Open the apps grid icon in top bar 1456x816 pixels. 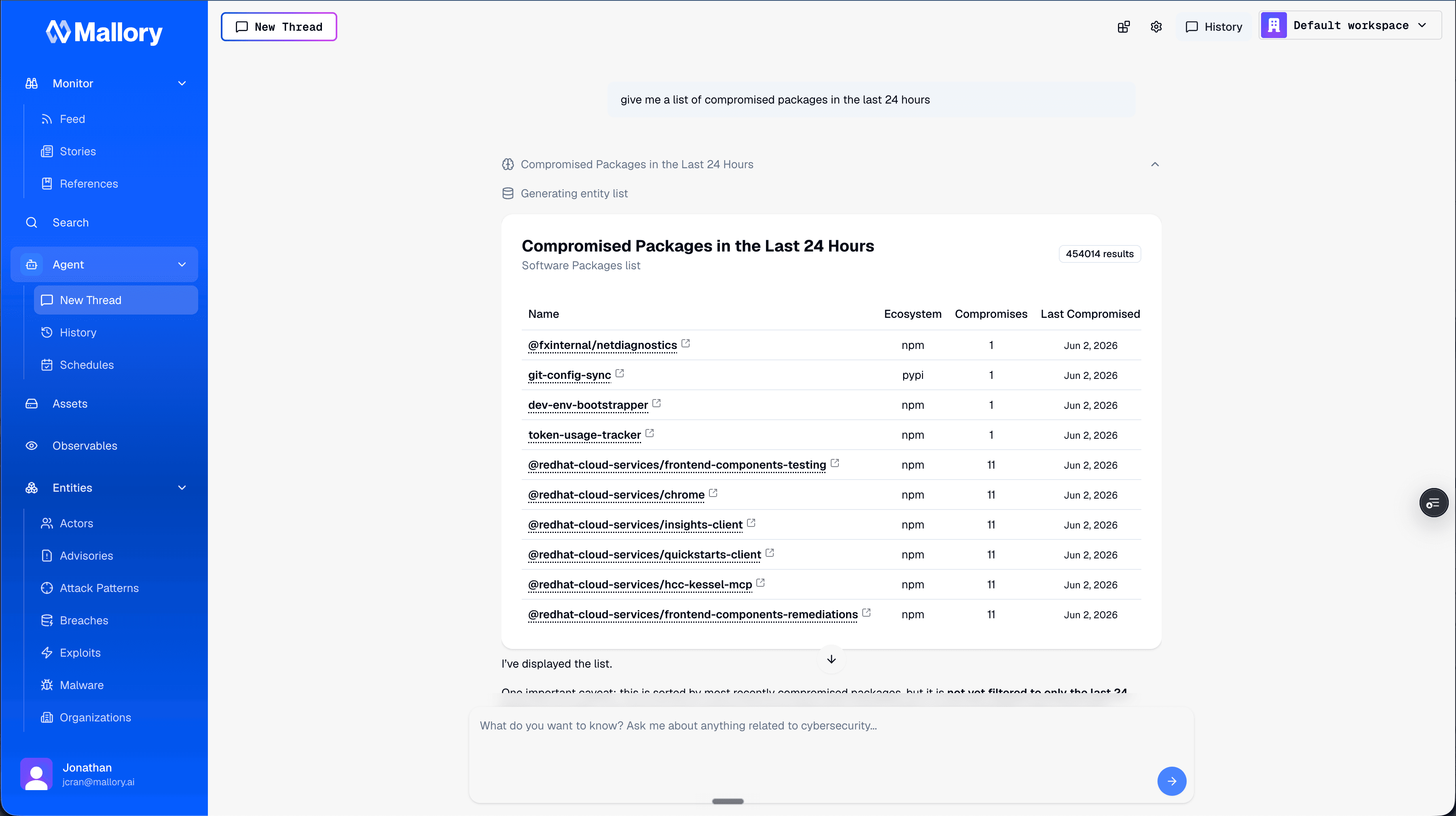(1124, 27)
